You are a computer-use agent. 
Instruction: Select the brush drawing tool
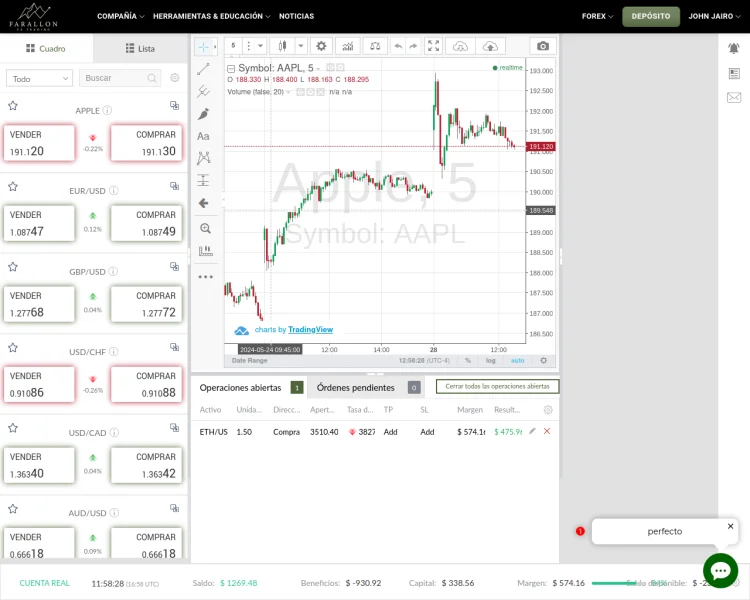point(203,114)
